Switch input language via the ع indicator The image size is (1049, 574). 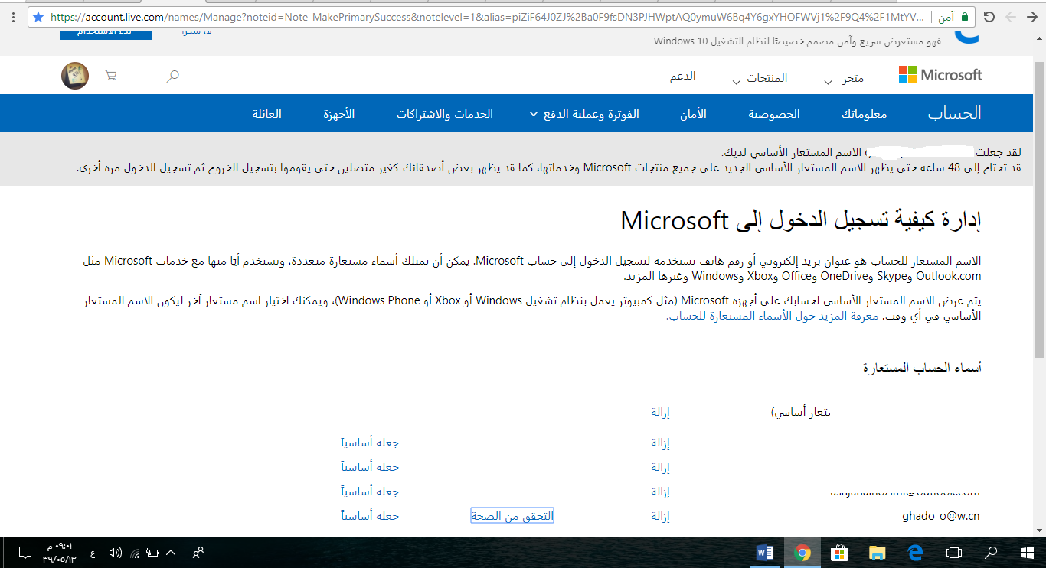(x=93, y=553)
